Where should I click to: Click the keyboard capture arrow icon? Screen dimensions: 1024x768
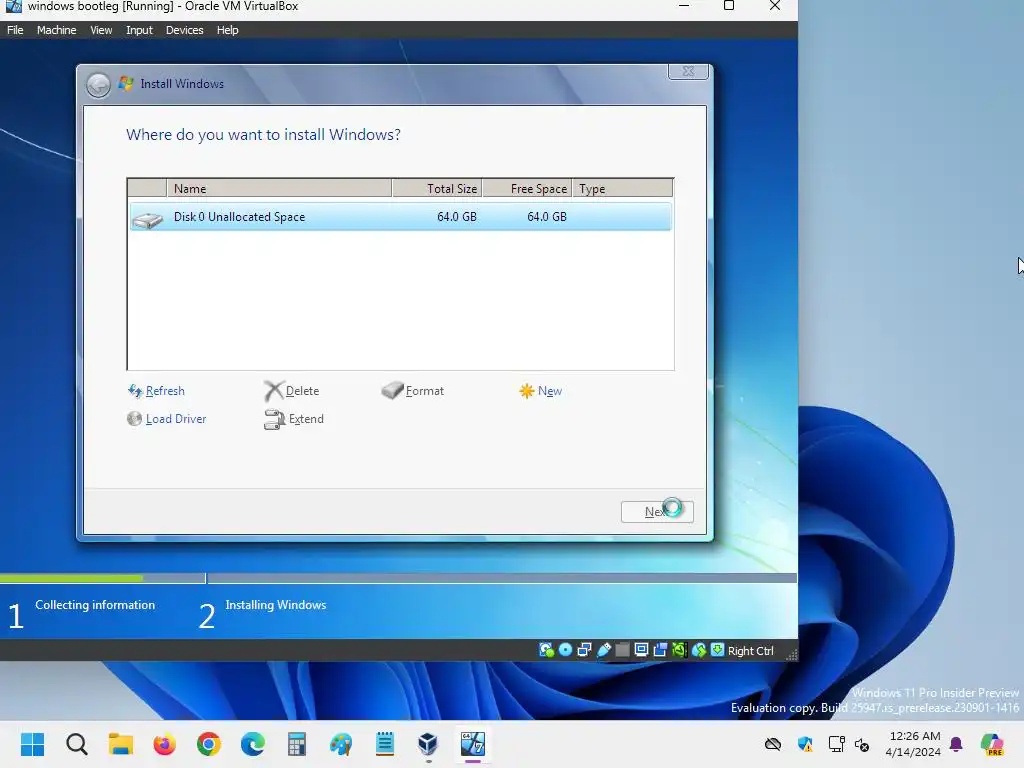point(717,650)
